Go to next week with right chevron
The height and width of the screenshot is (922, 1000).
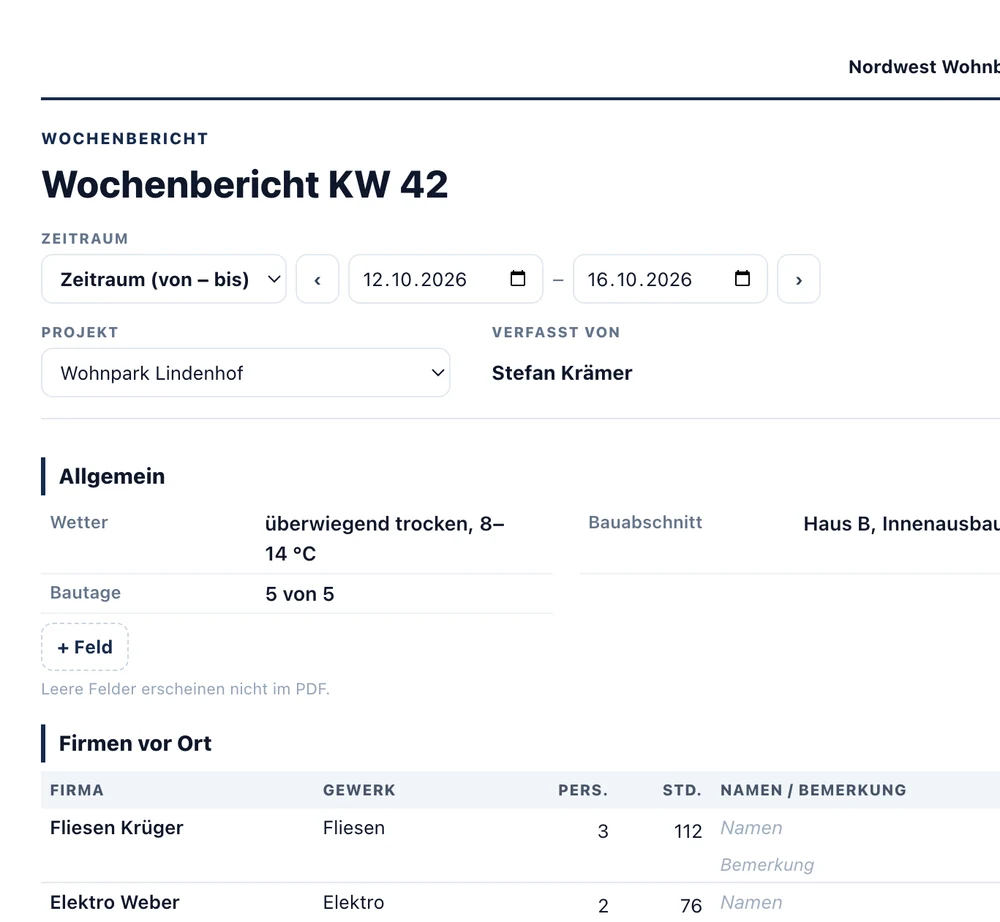798,279
